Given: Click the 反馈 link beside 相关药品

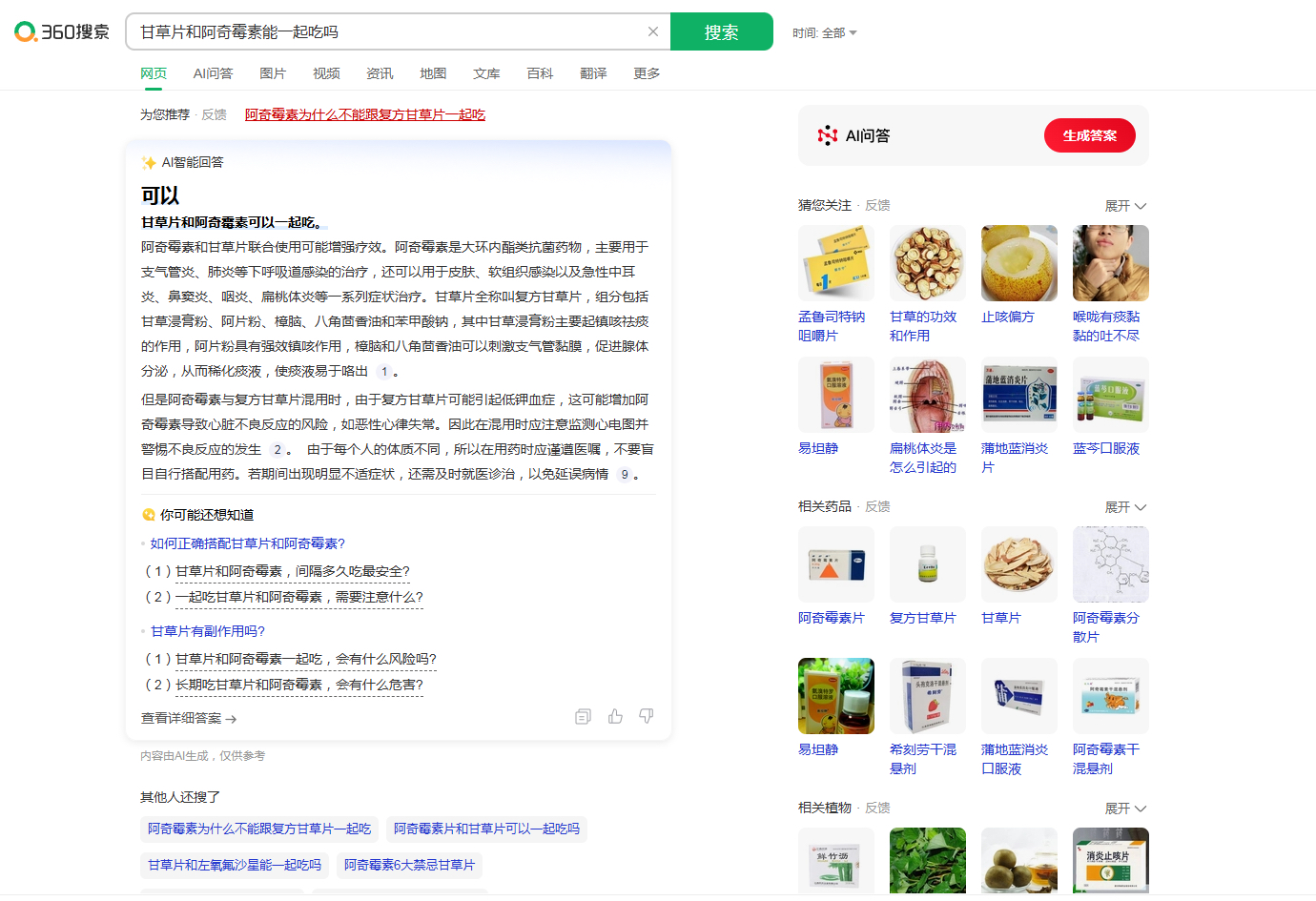Looking at the screenshot, I should tap(877, 506).
